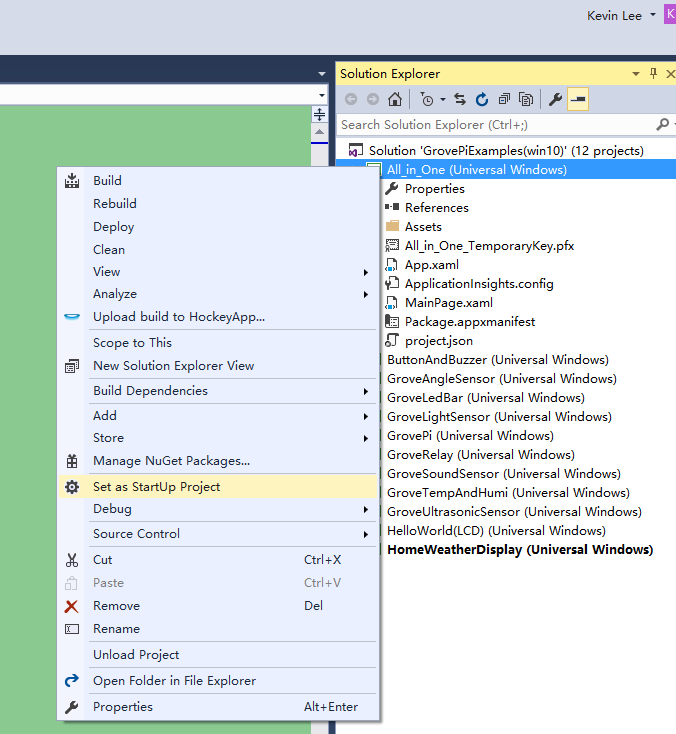Click the search magnifier icon in Solution Explorer
Screen dimensions: 676x734
(662, 125)
